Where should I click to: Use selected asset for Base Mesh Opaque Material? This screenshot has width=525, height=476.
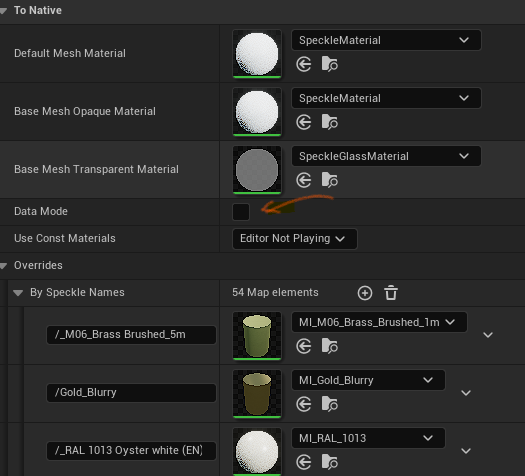tap(304, 122)
